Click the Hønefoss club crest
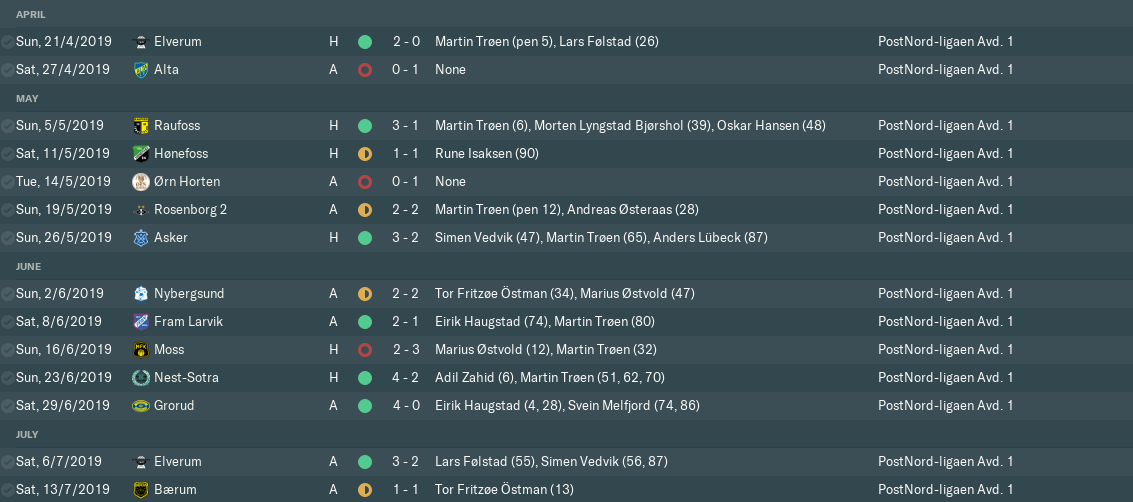Image resolution: width=1133 pixels, height=502 pixels. [x=140, y=154]
